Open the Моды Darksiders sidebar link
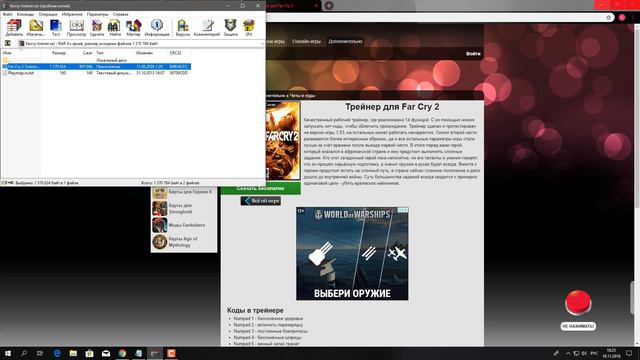This screenshot has height=360, width=640. point(184,225)
